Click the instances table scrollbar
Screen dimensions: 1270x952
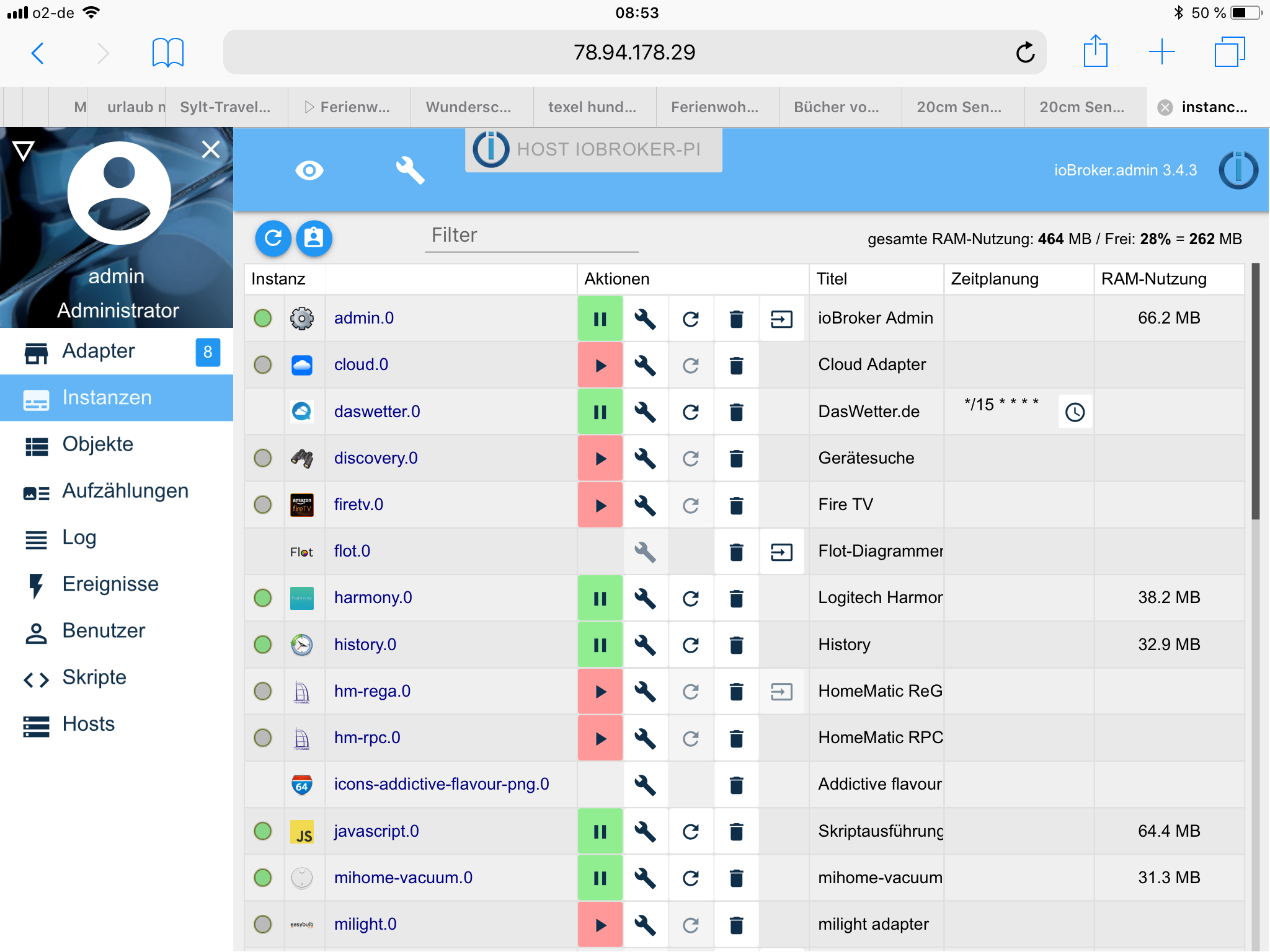tap(1255, 392)
